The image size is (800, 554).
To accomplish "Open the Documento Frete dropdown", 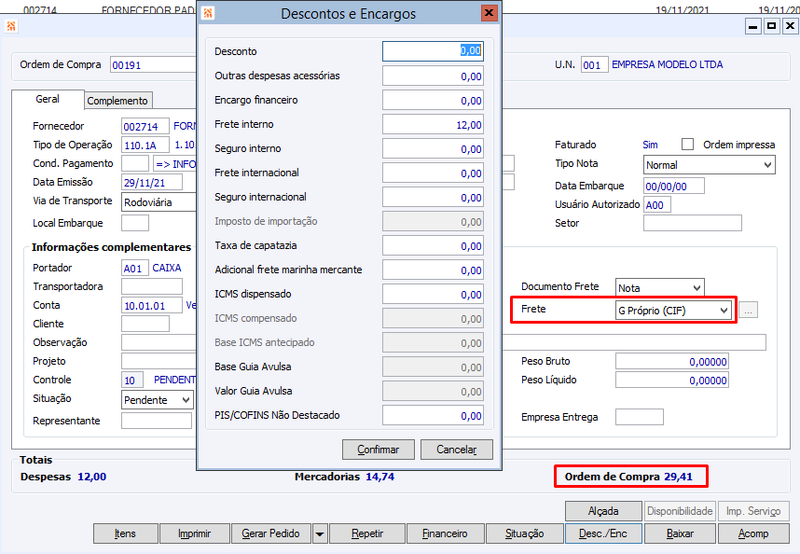I will click(659, 288).
